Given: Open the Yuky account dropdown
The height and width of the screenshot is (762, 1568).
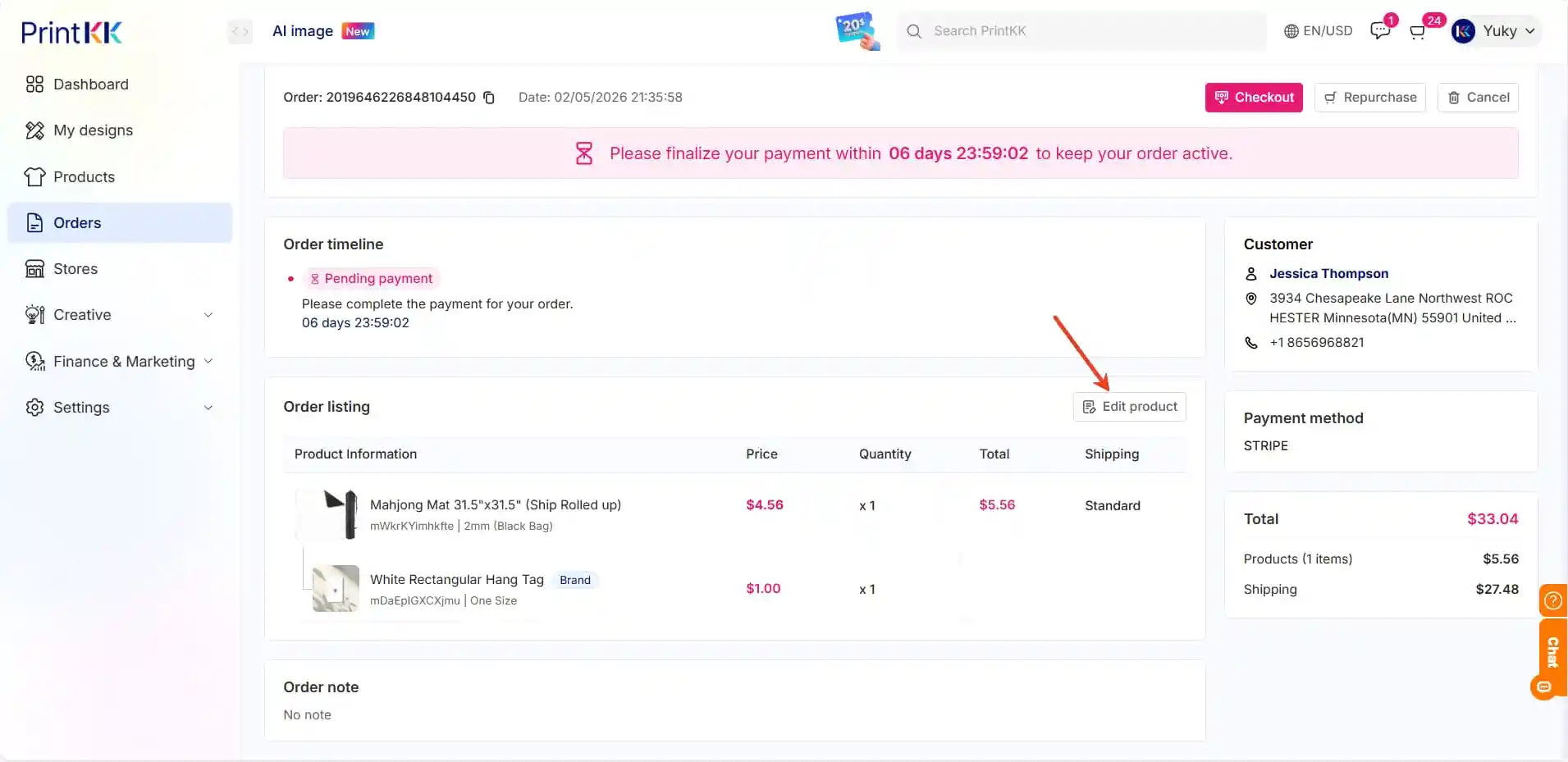Looking at the screenshot, I should [1495, 31].
